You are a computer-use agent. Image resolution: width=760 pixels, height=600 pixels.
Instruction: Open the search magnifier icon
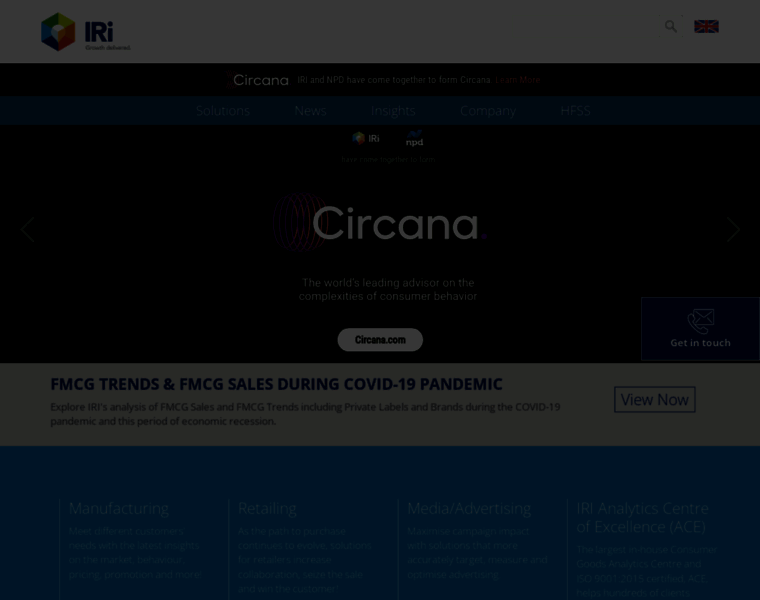(670, 26)
